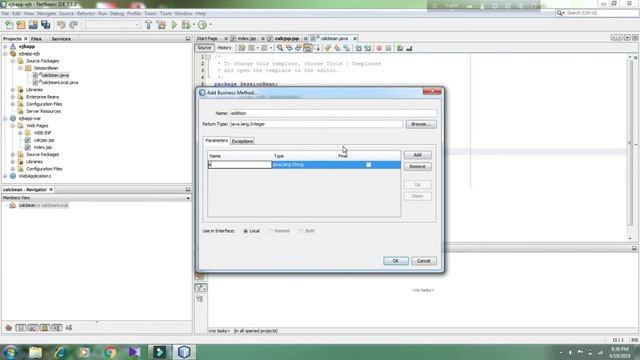Click the Last Edit editor toolbar icon

pyautogui.click(x=242, y=48)
